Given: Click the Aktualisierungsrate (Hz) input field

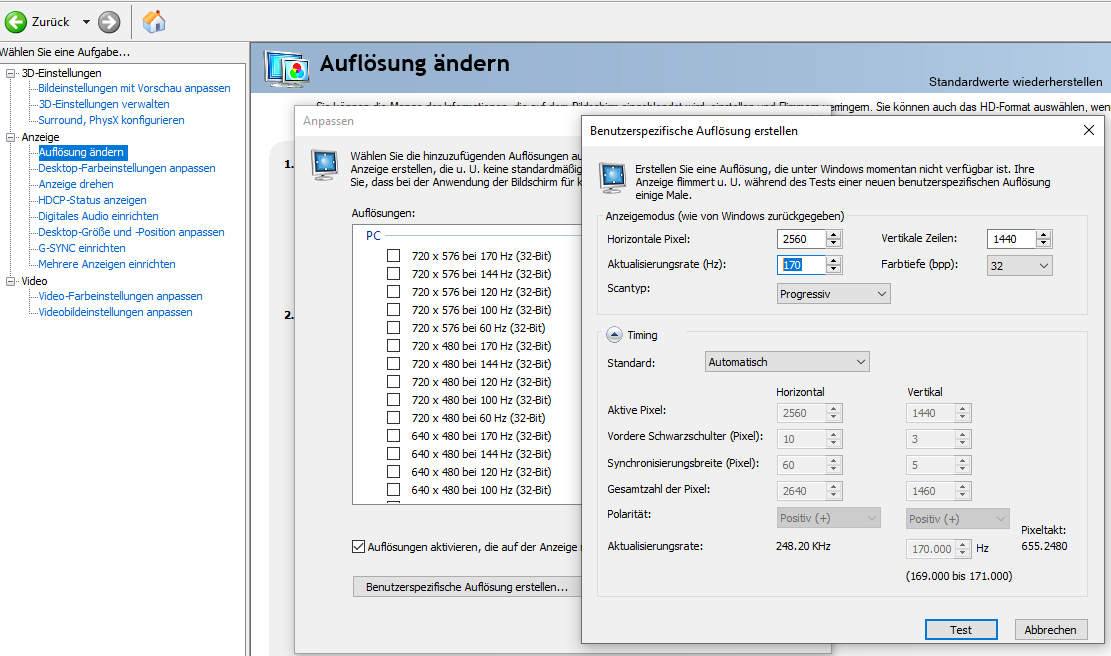Looking at the screenshot, I should pyautogui.click(x=801, y=265).
